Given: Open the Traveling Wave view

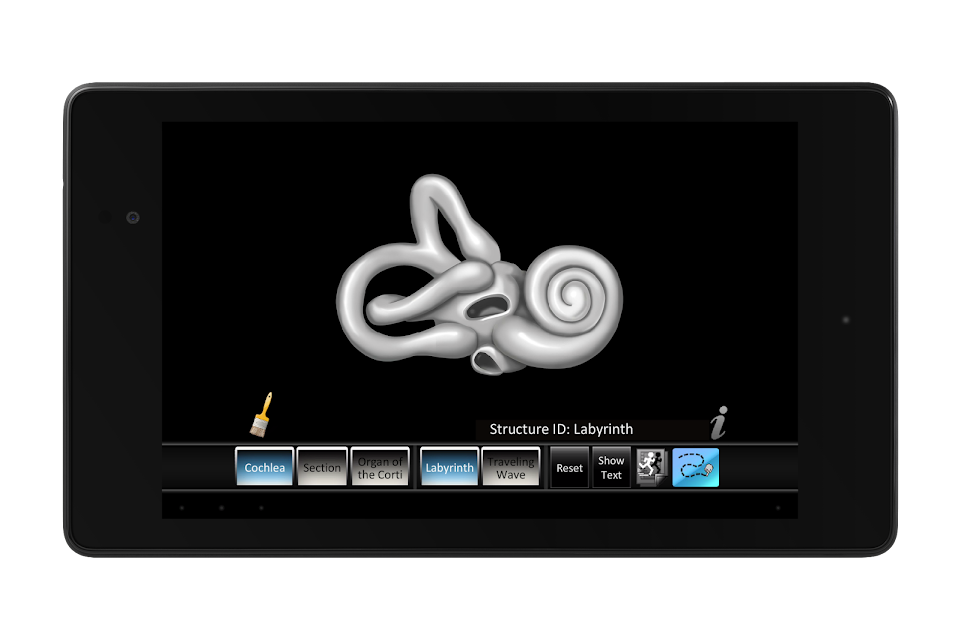Looking at the screenshot, I should [511, 467].
